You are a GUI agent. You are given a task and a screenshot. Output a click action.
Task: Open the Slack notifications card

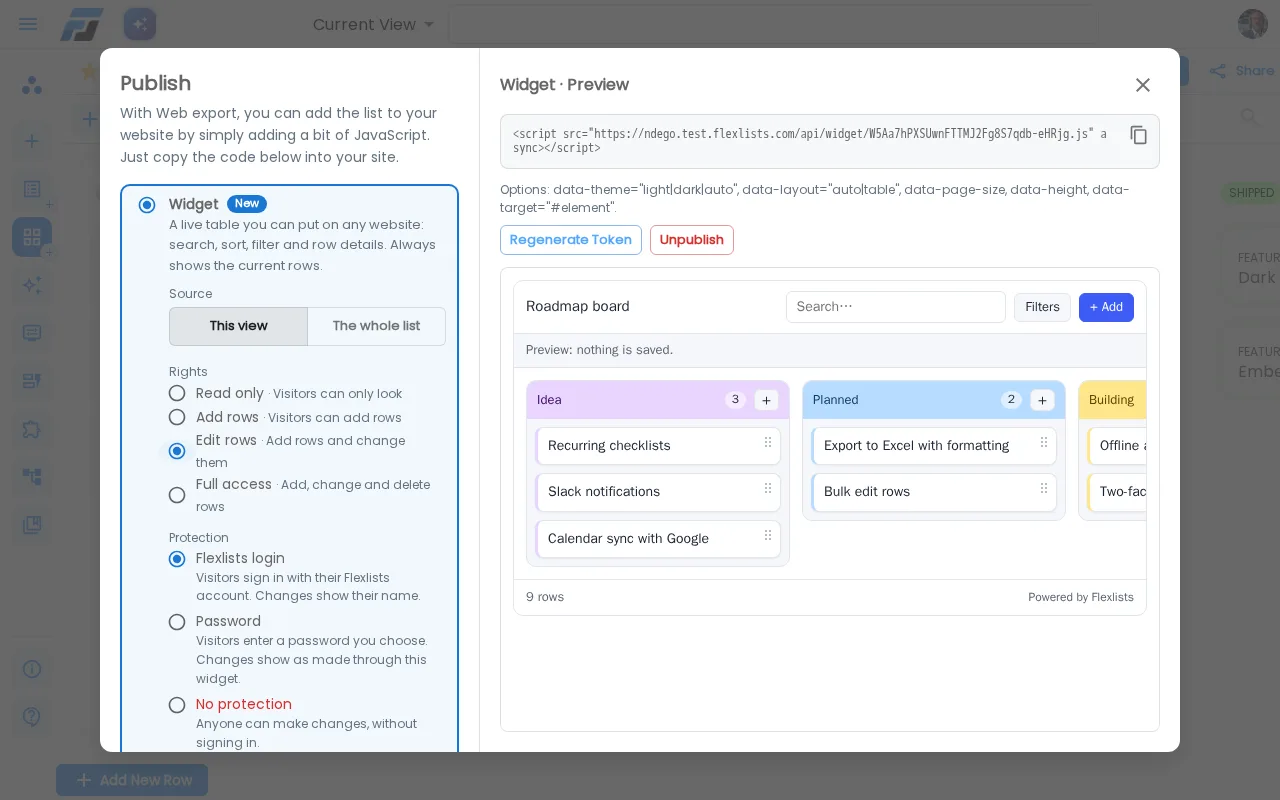point(658,492)
